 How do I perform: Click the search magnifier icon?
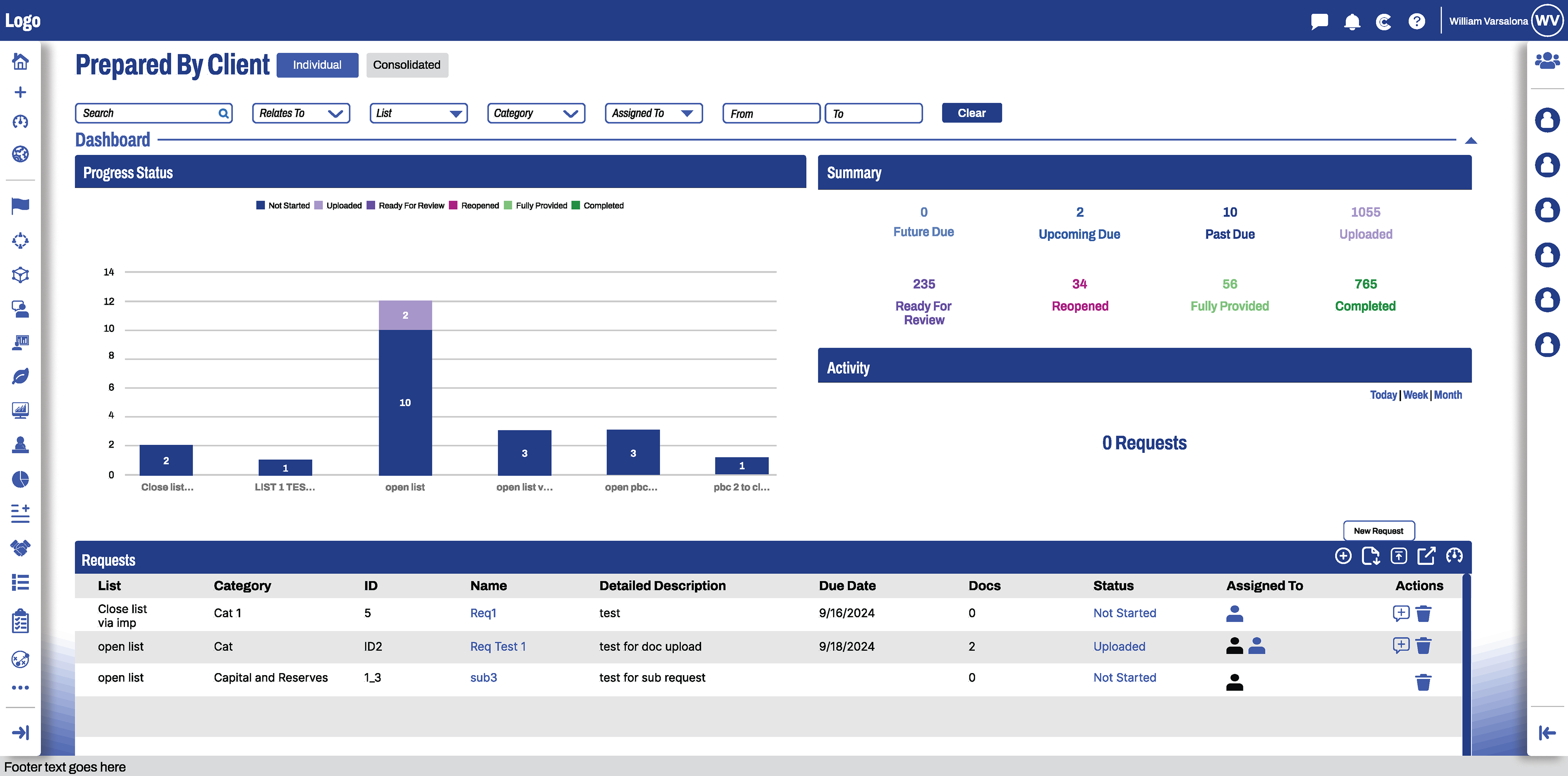[223, 113]
